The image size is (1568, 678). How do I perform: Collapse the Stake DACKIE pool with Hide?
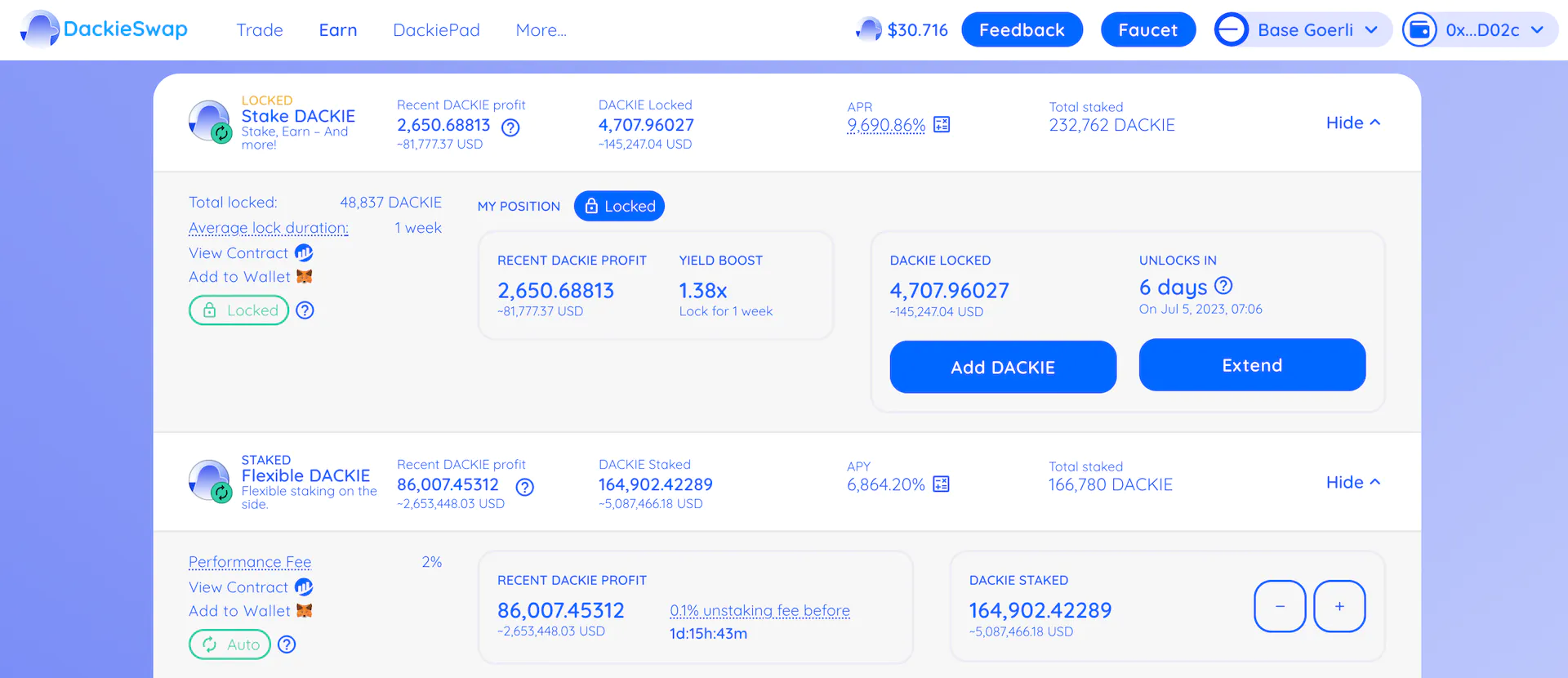(x=1352, y=123)
